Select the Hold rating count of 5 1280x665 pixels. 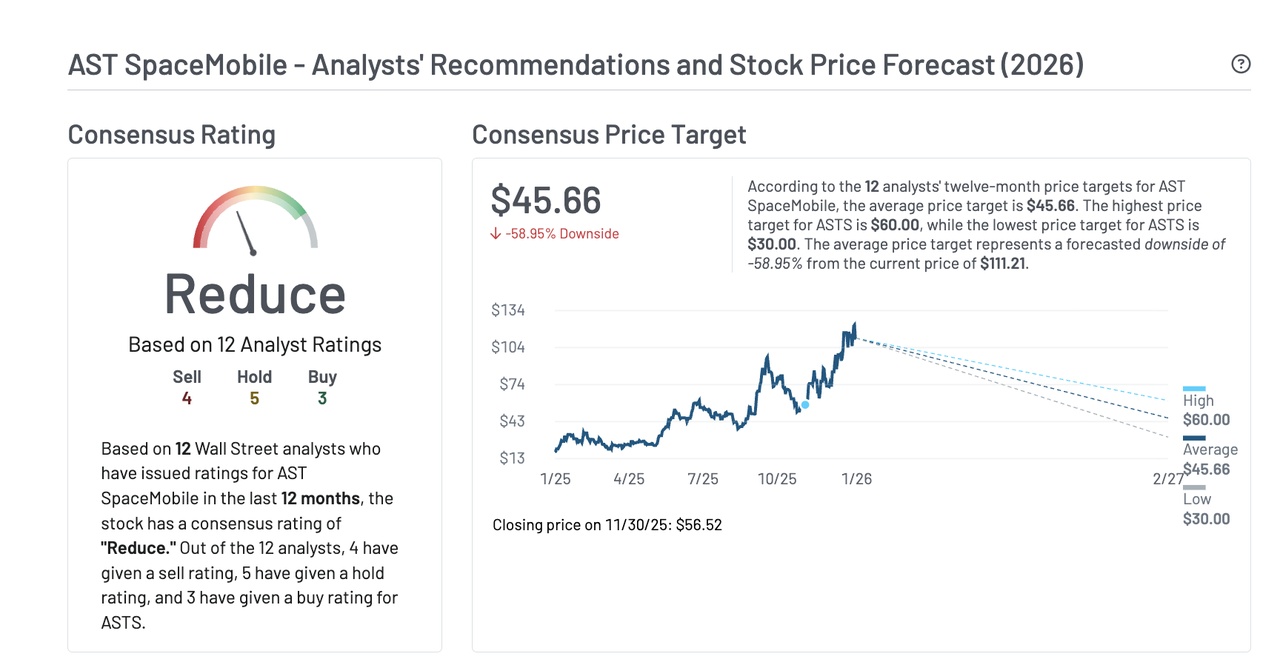pos(254,398)
